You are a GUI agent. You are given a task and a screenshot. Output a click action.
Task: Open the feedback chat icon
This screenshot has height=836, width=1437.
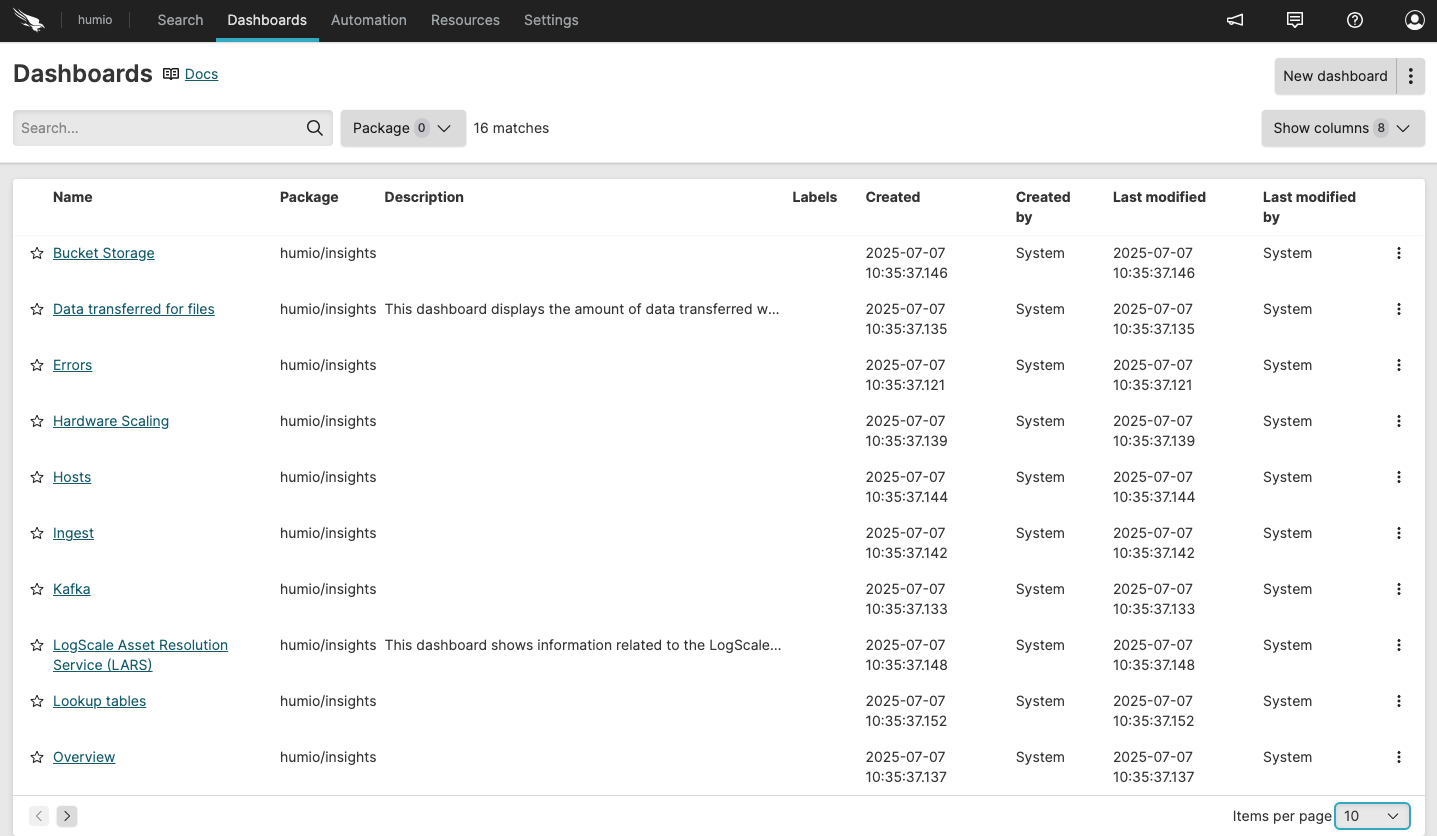click(x=1295, y=20)
